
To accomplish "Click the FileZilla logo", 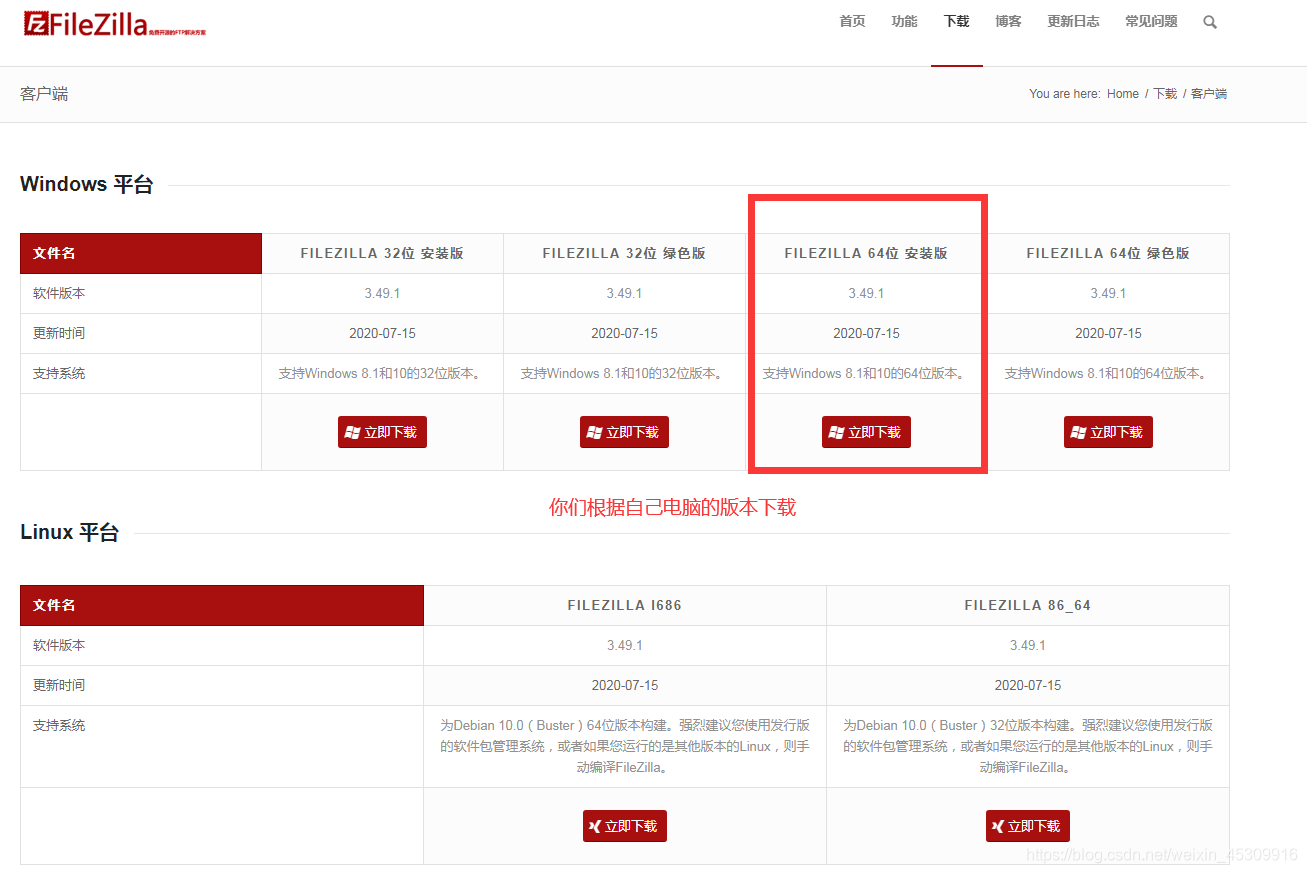I will 115,24.
